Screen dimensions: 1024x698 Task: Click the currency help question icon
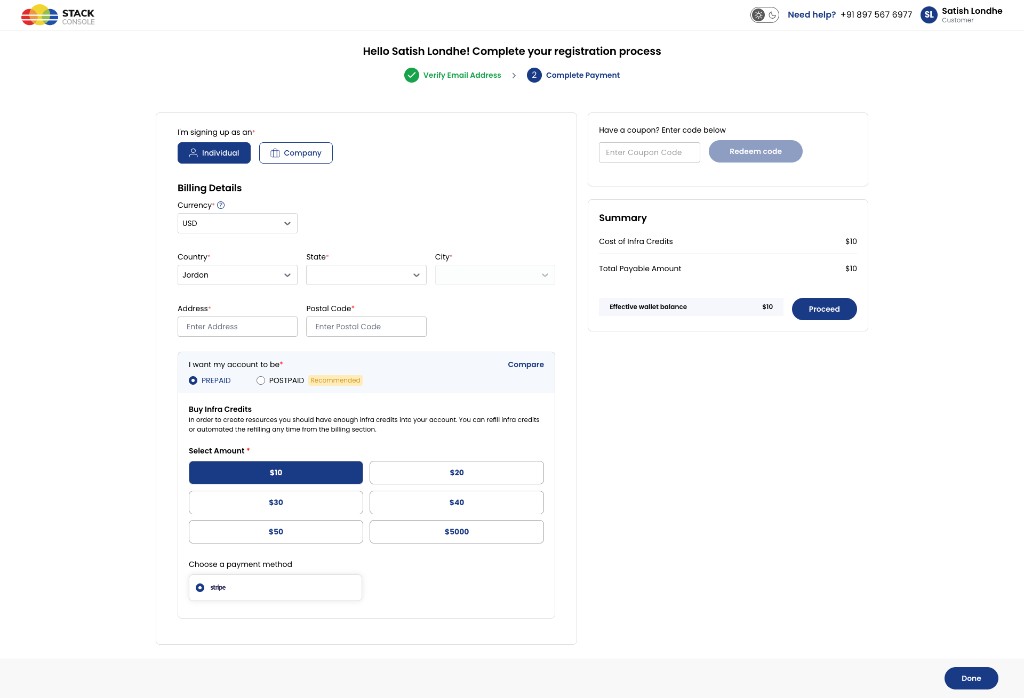coord(221,205)
